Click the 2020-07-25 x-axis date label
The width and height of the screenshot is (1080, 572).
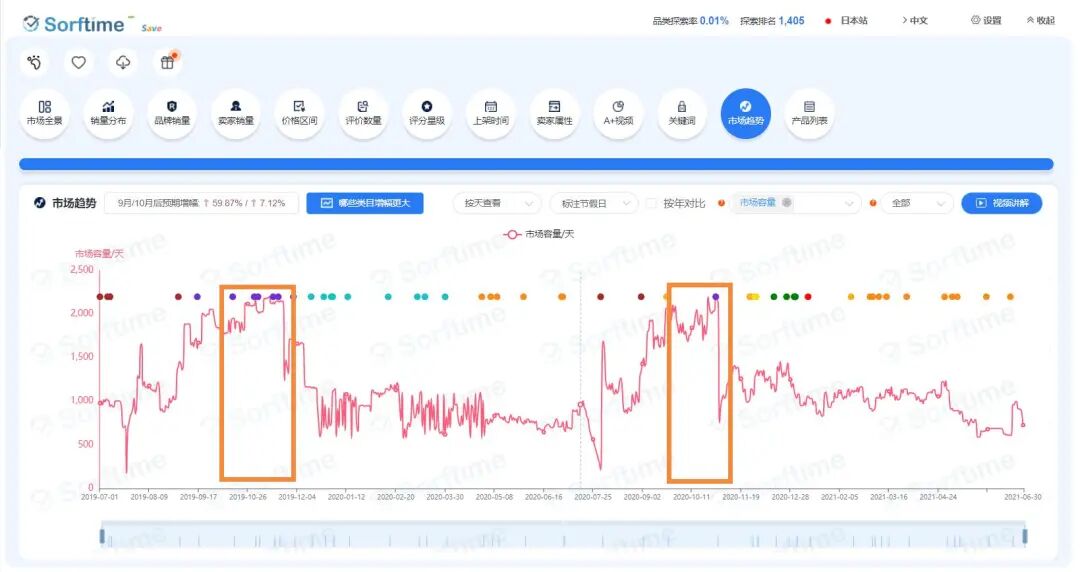tap(593, 497)
